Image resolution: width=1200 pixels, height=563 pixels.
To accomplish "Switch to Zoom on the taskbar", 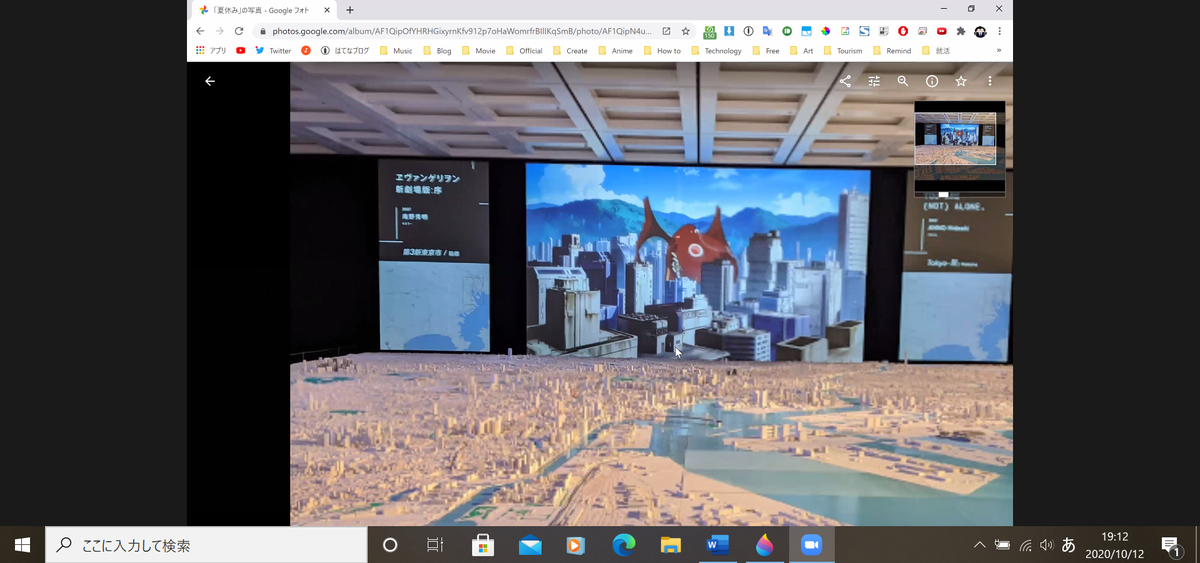I will (x=811, y=545).
